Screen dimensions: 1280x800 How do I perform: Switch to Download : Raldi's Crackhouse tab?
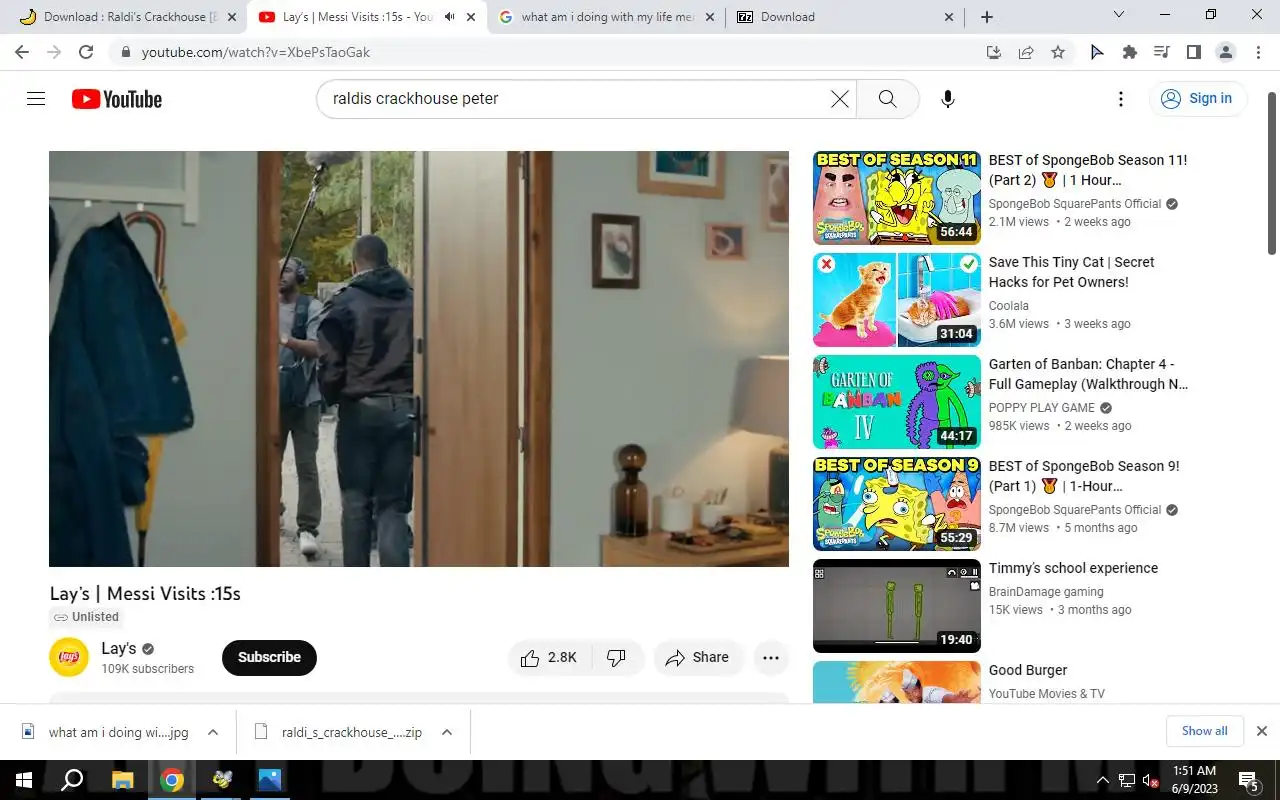point(124,17)
